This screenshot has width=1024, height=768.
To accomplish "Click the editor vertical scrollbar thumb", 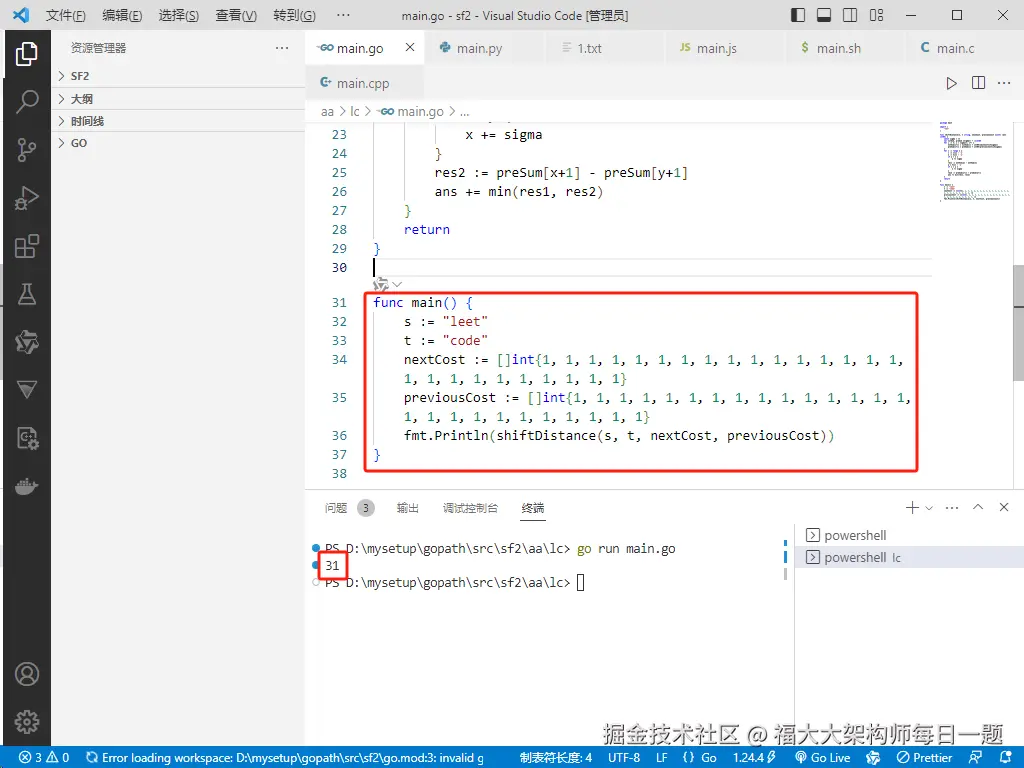I will pos(1018,323).
